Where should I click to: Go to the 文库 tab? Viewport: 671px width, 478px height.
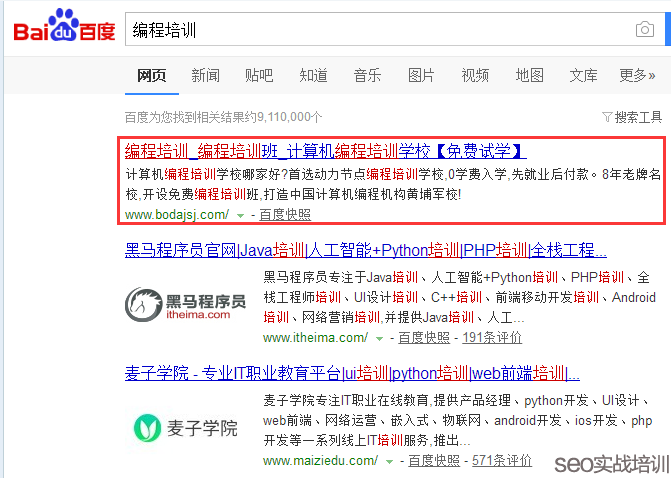(583, 75)
